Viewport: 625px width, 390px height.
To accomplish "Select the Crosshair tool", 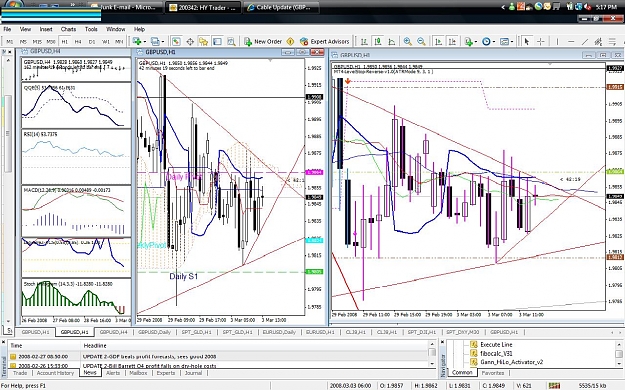I will [x=541, y=41].
